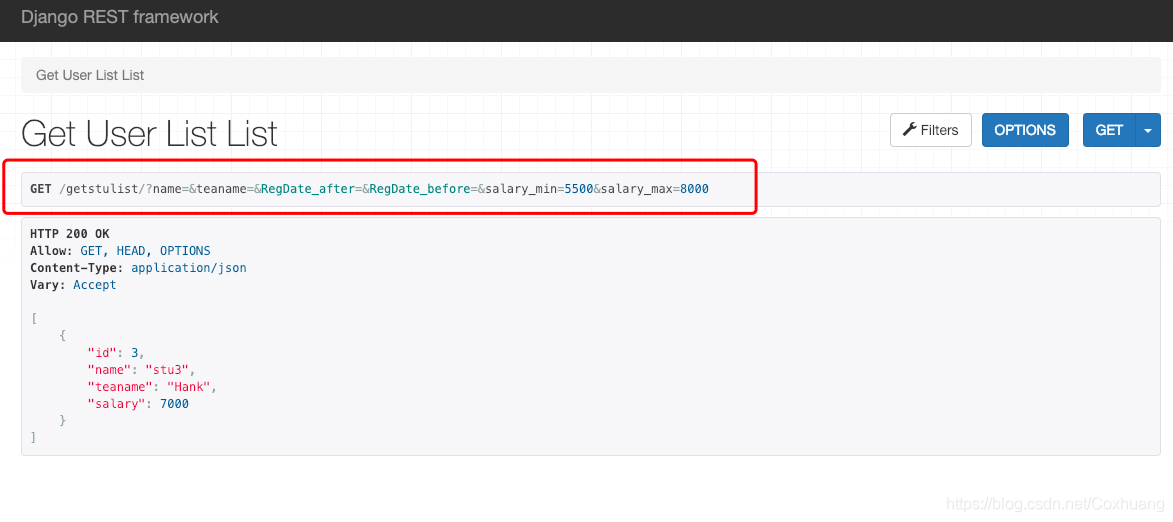Expand the GET format dropdown arrow
The image size is (1173, 522).
coord(1148,130)
